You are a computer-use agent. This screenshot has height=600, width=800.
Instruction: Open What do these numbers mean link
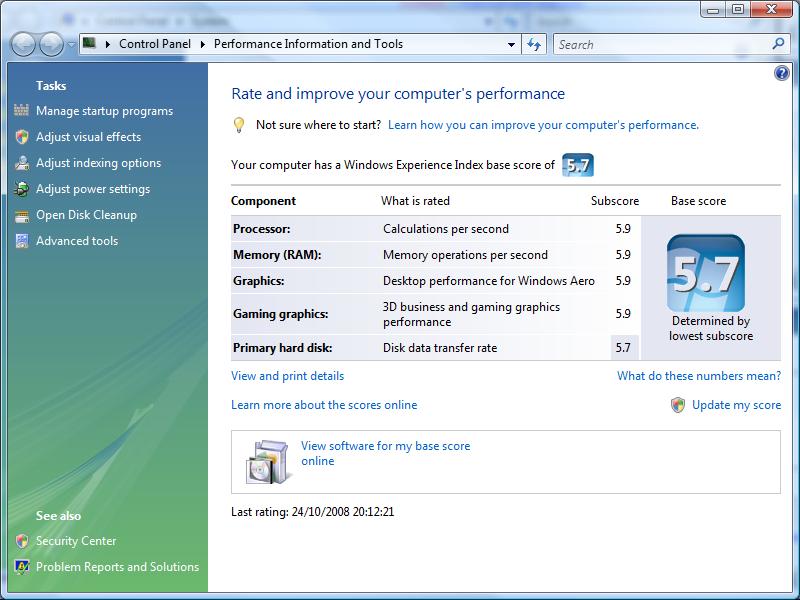(699, 376)
